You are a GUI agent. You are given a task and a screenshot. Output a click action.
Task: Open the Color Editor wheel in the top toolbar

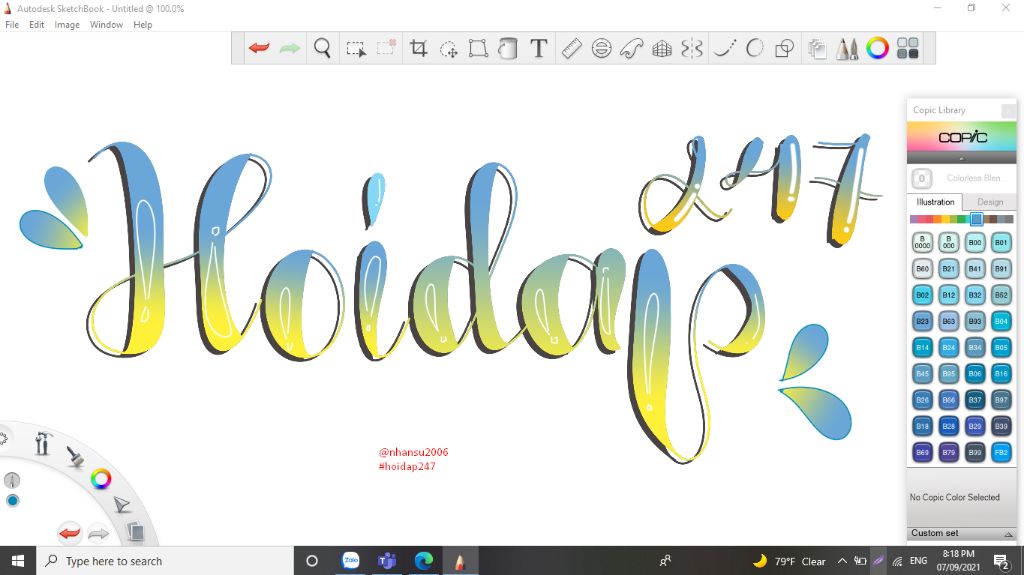point(877,48)
